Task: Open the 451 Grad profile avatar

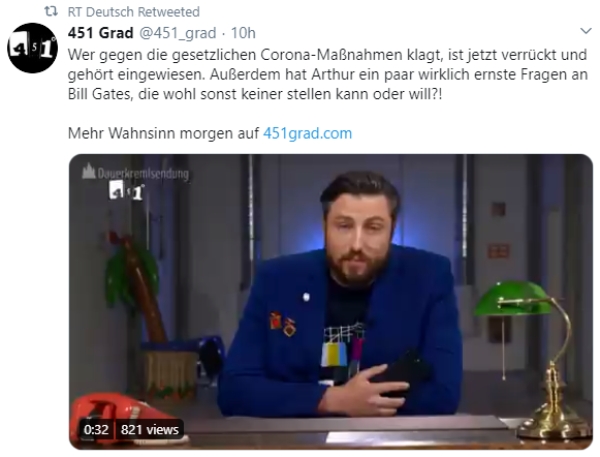Action: click(33, 48)
